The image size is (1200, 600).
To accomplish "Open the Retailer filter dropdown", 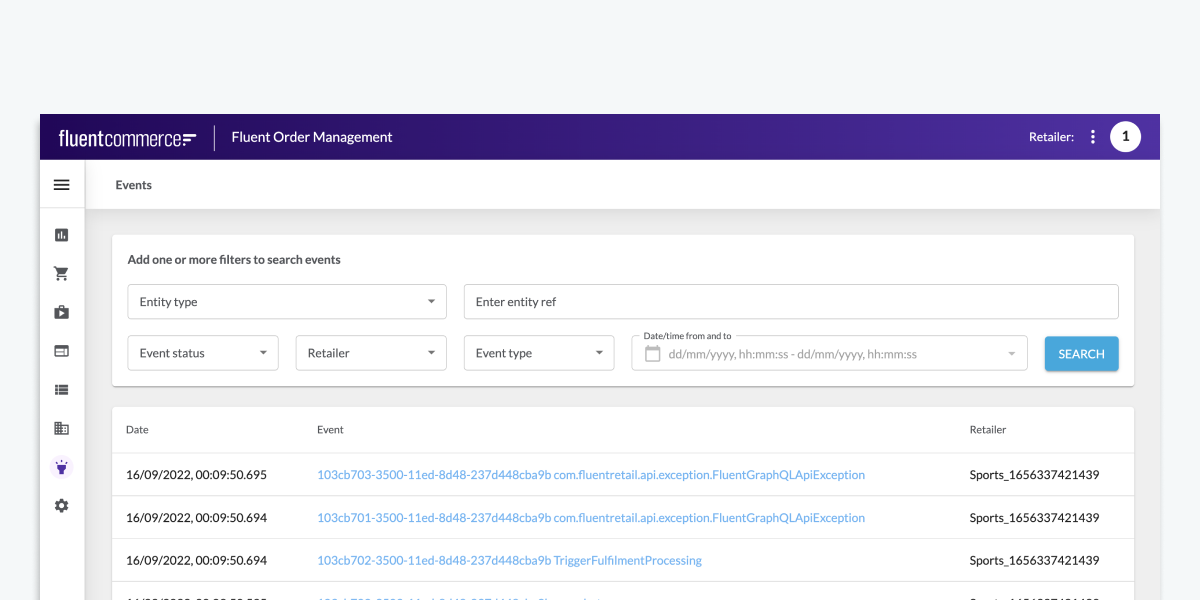I will point(370,352).
